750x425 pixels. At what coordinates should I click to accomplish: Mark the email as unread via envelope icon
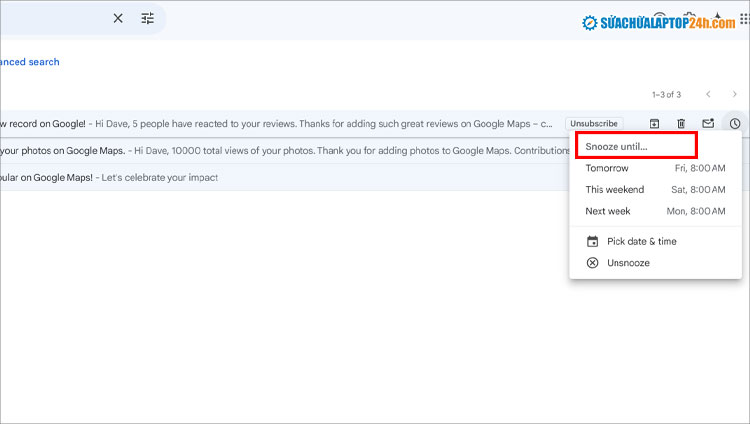pos(708,124)
